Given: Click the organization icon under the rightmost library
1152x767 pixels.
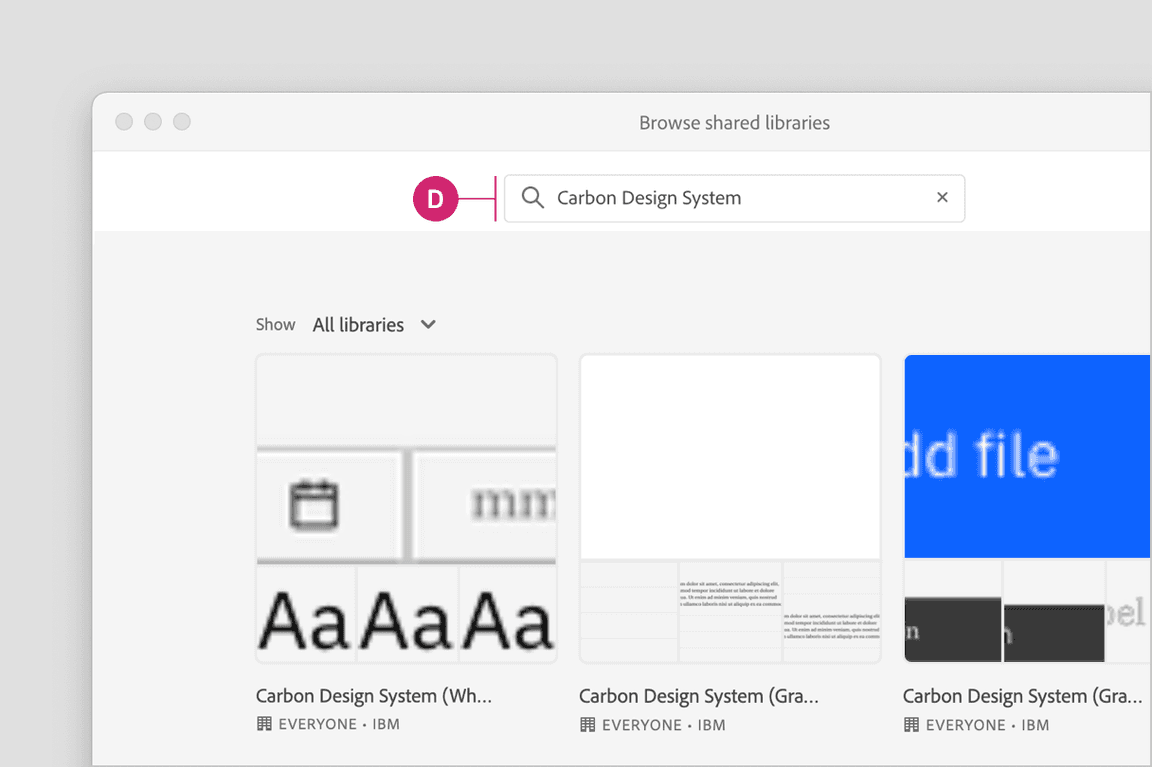Looking at the screenshot, I should [911, 724].
